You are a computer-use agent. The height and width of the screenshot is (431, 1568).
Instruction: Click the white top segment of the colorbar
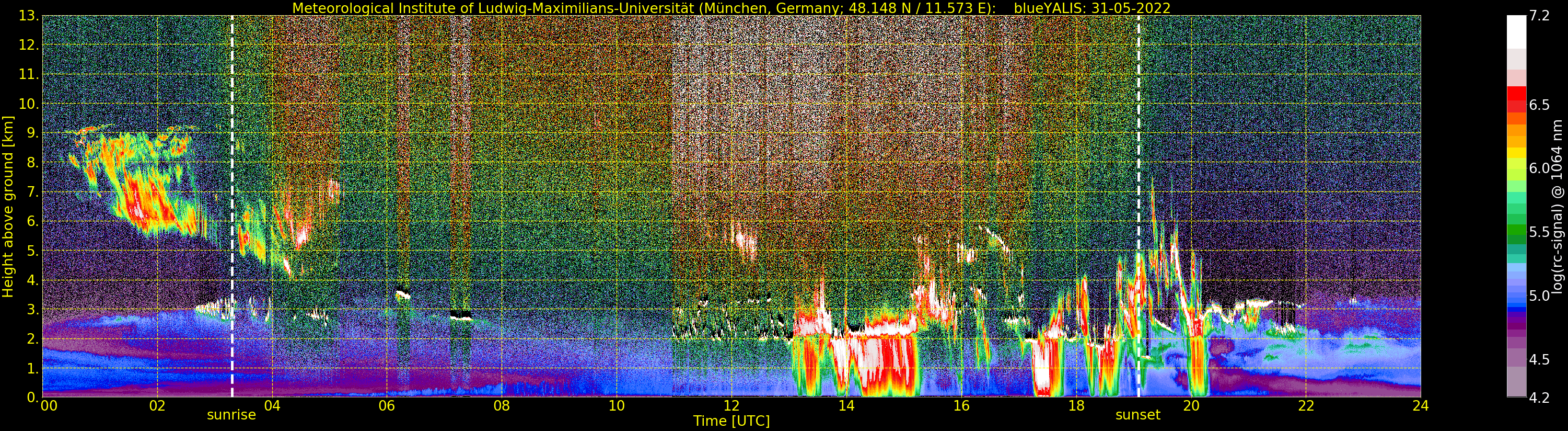pos(1516,32)
